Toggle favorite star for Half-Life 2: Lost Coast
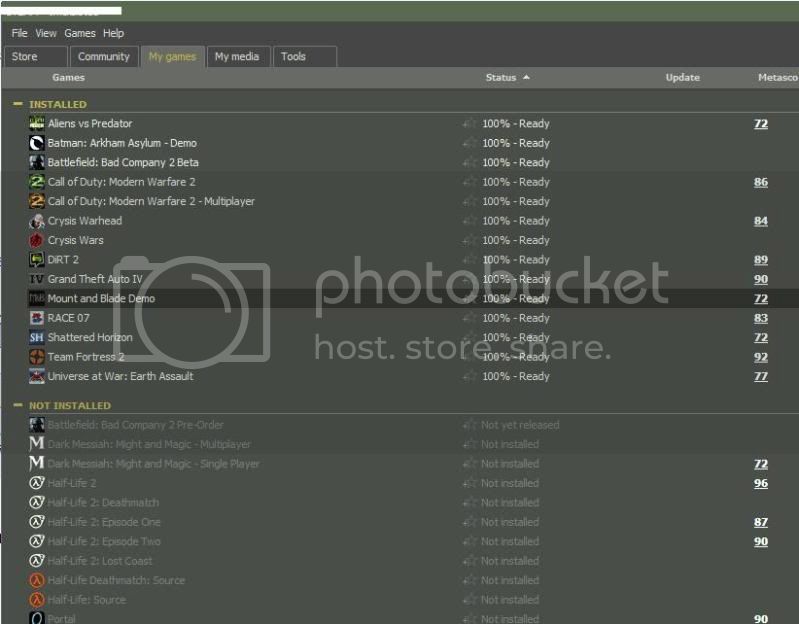 tap(469, 560)
